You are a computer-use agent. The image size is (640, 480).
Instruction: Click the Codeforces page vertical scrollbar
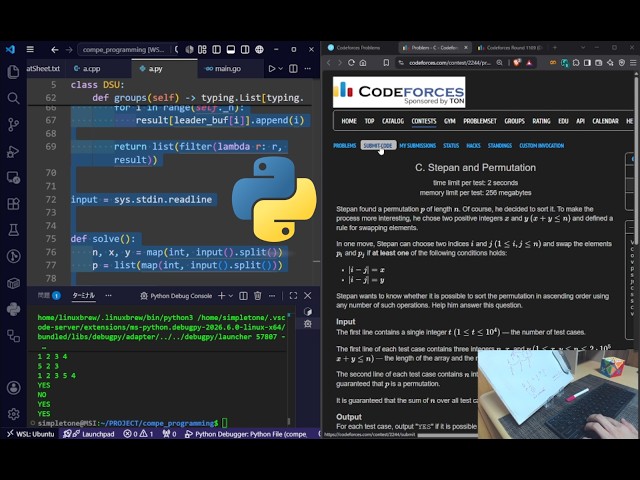(x=636, y=163)
